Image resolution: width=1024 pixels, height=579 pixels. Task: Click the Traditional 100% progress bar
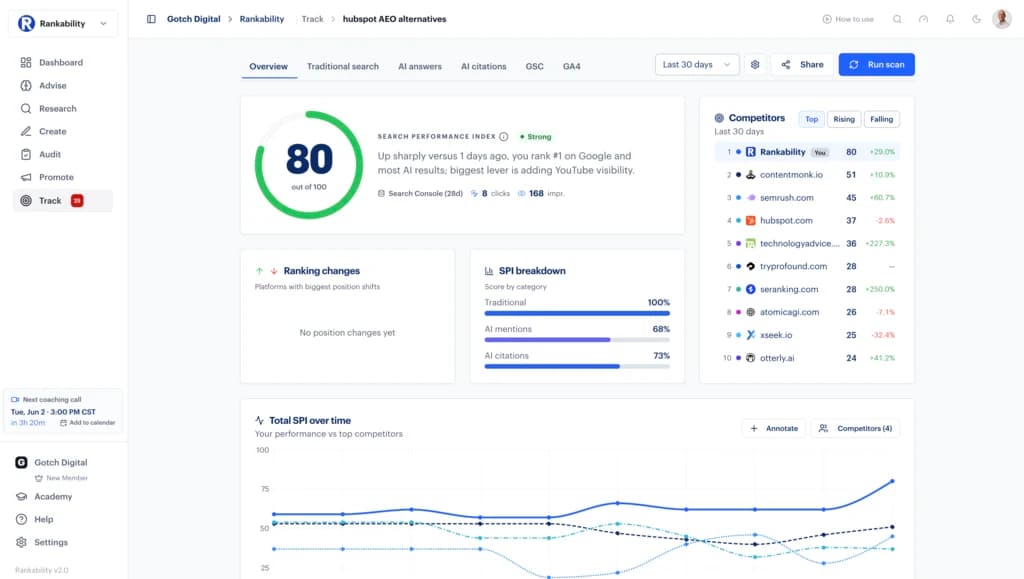[577, 313]
